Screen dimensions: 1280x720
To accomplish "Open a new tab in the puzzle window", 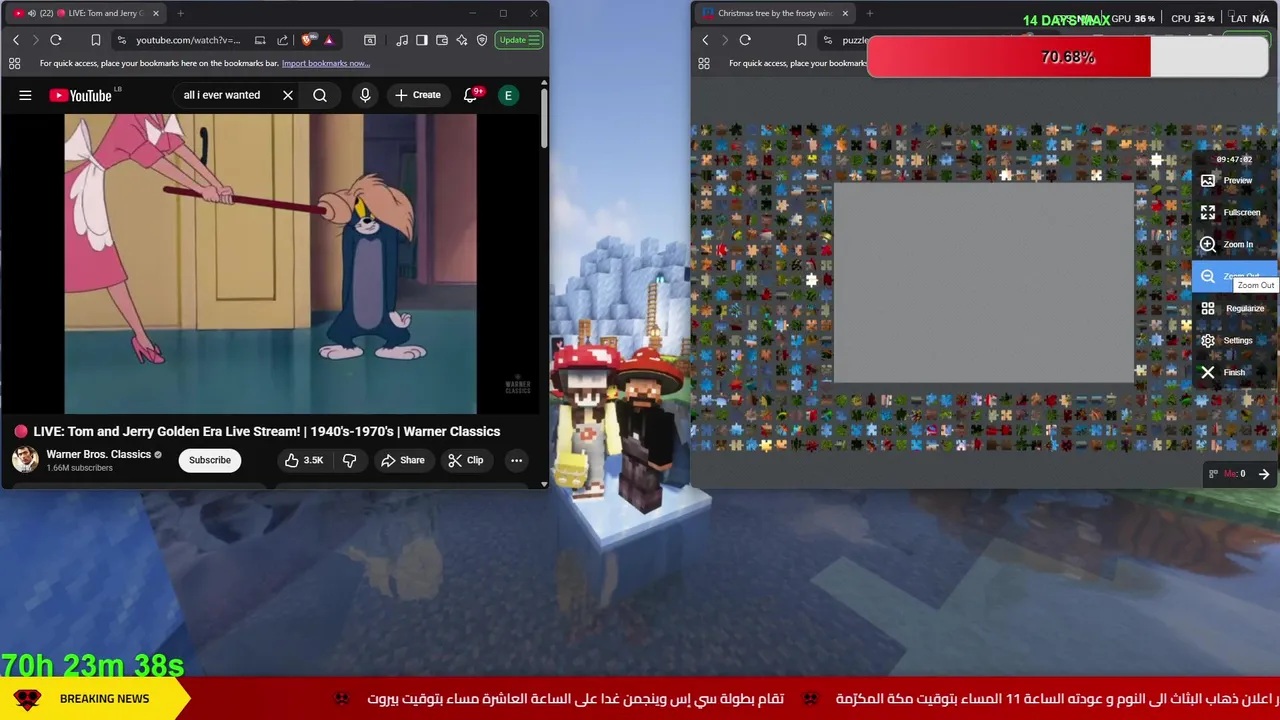I will [x=869, y=13].
